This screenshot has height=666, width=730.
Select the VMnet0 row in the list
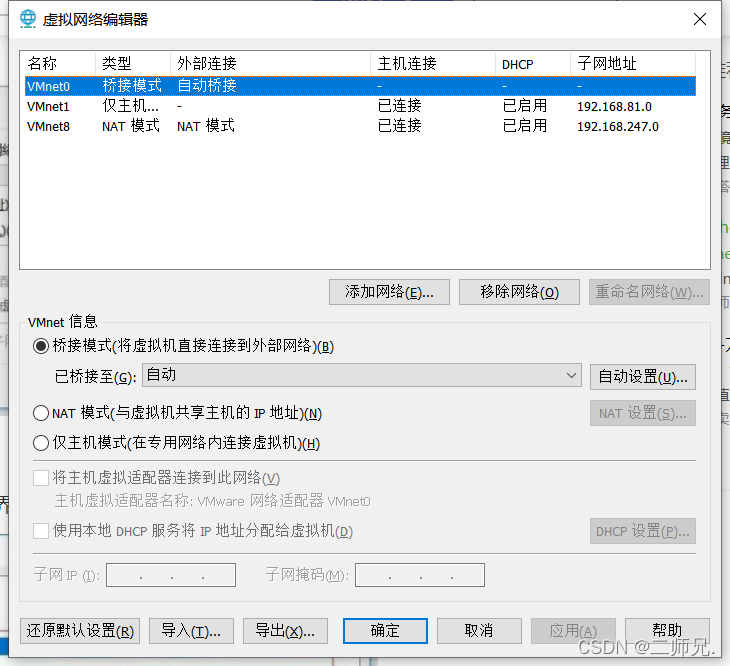360,86
